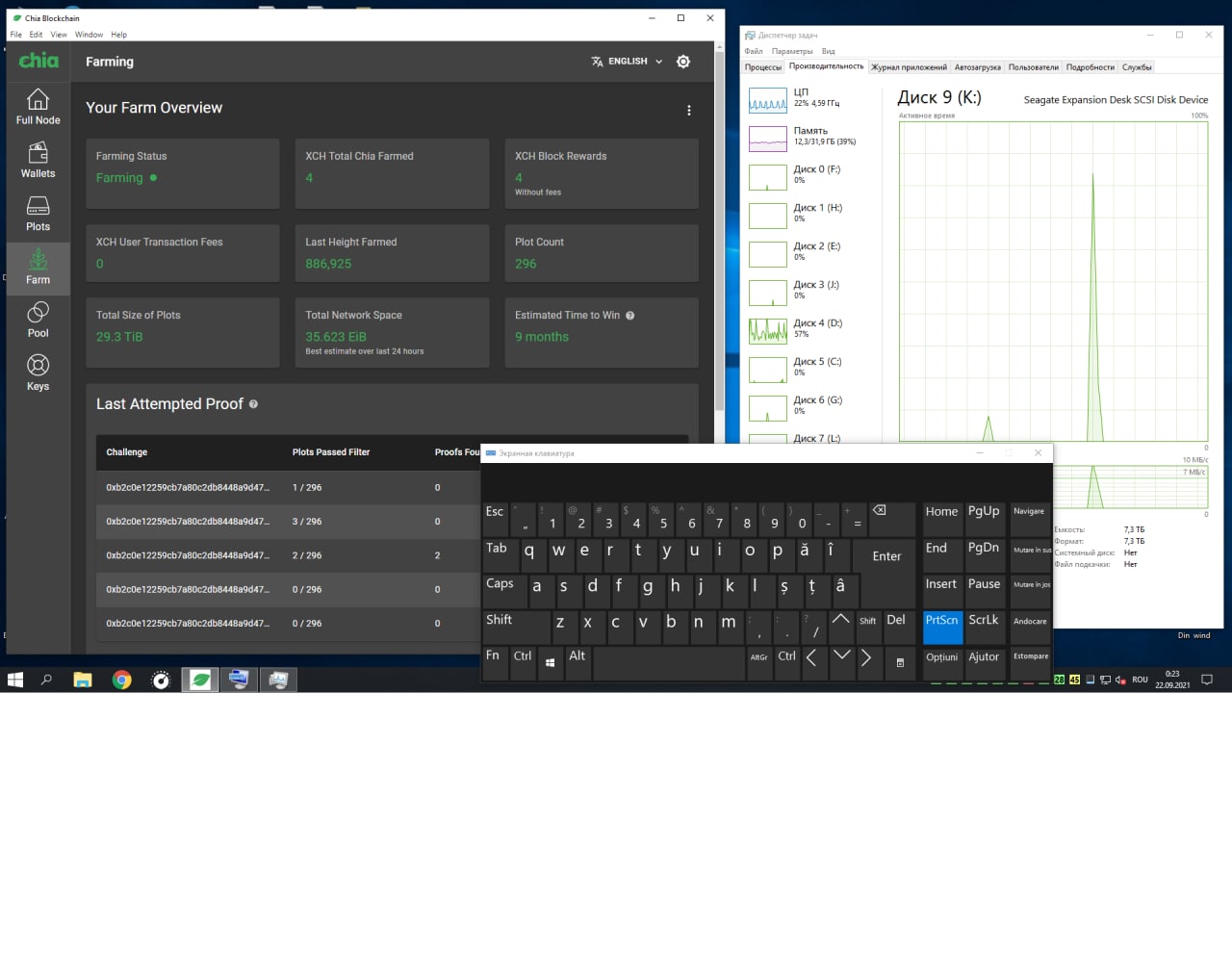The width and height of the screenshot is (1232, 976).
Task: Open Chia View menu
Action: pos(59,35)
